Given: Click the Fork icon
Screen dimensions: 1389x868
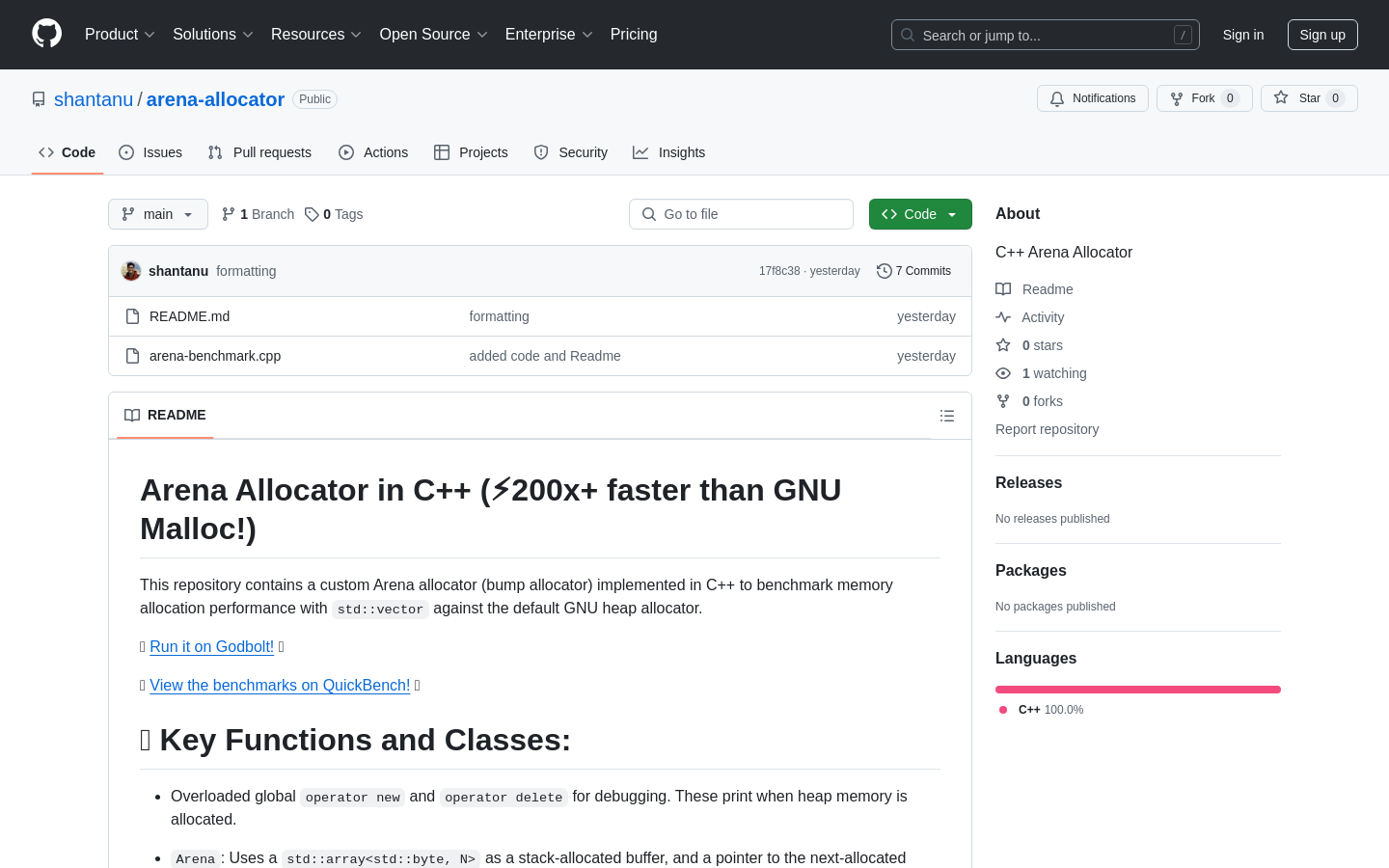Looking at the screenshot, I should (1177, 98).
